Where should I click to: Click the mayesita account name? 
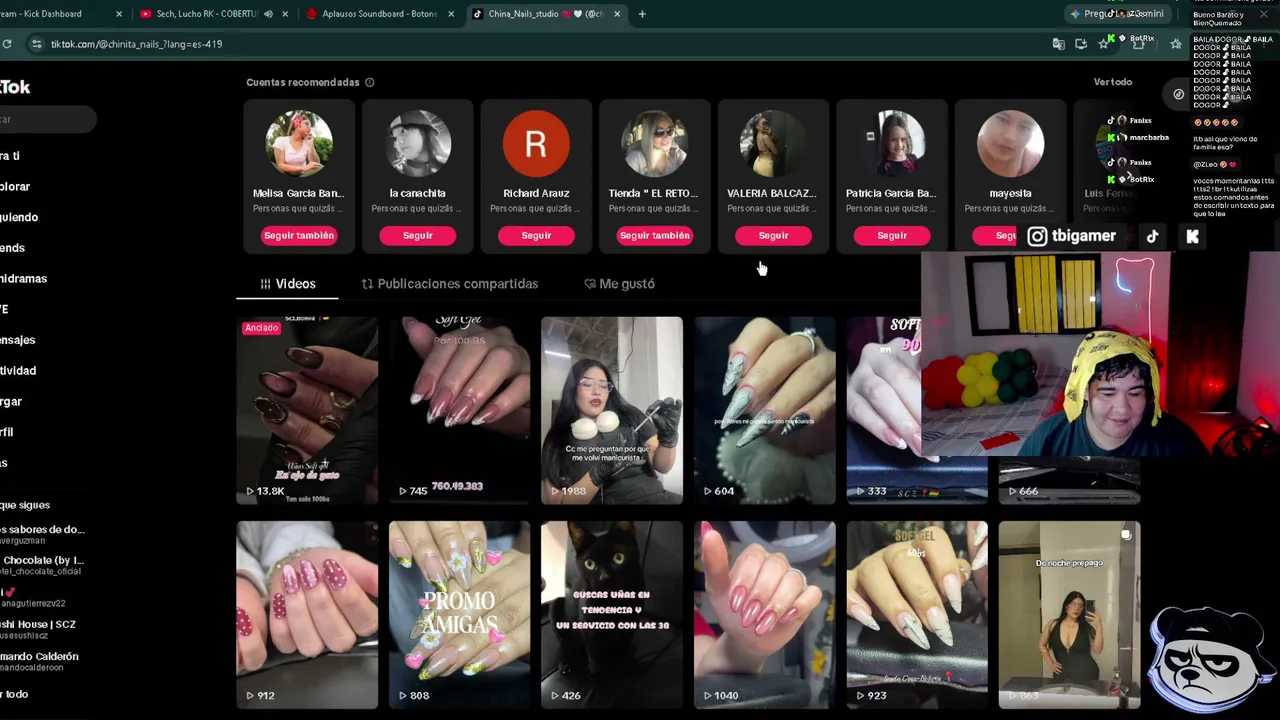[1010, 193]
